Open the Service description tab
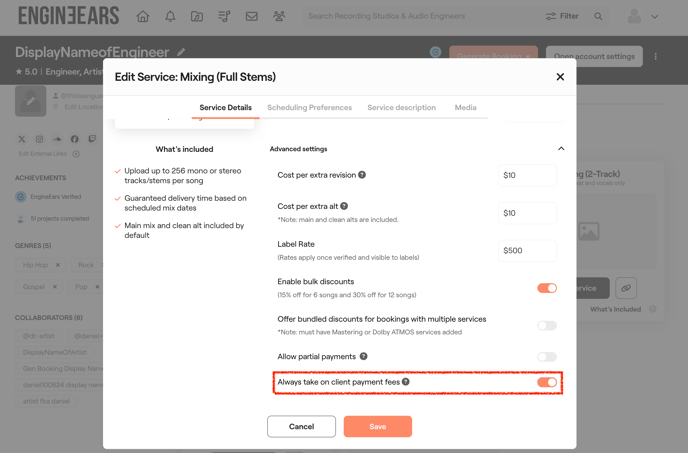The image size is (688, 453). [x=401, y=107]
